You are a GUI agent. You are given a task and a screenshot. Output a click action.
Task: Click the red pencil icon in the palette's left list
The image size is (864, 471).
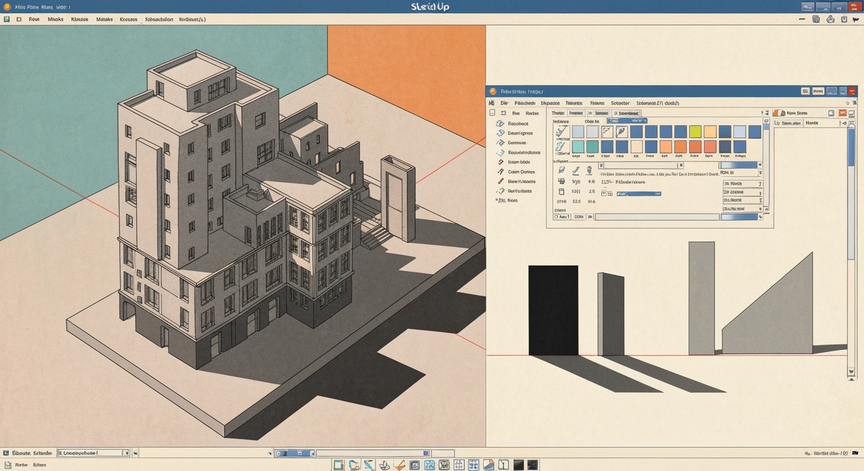500,162
